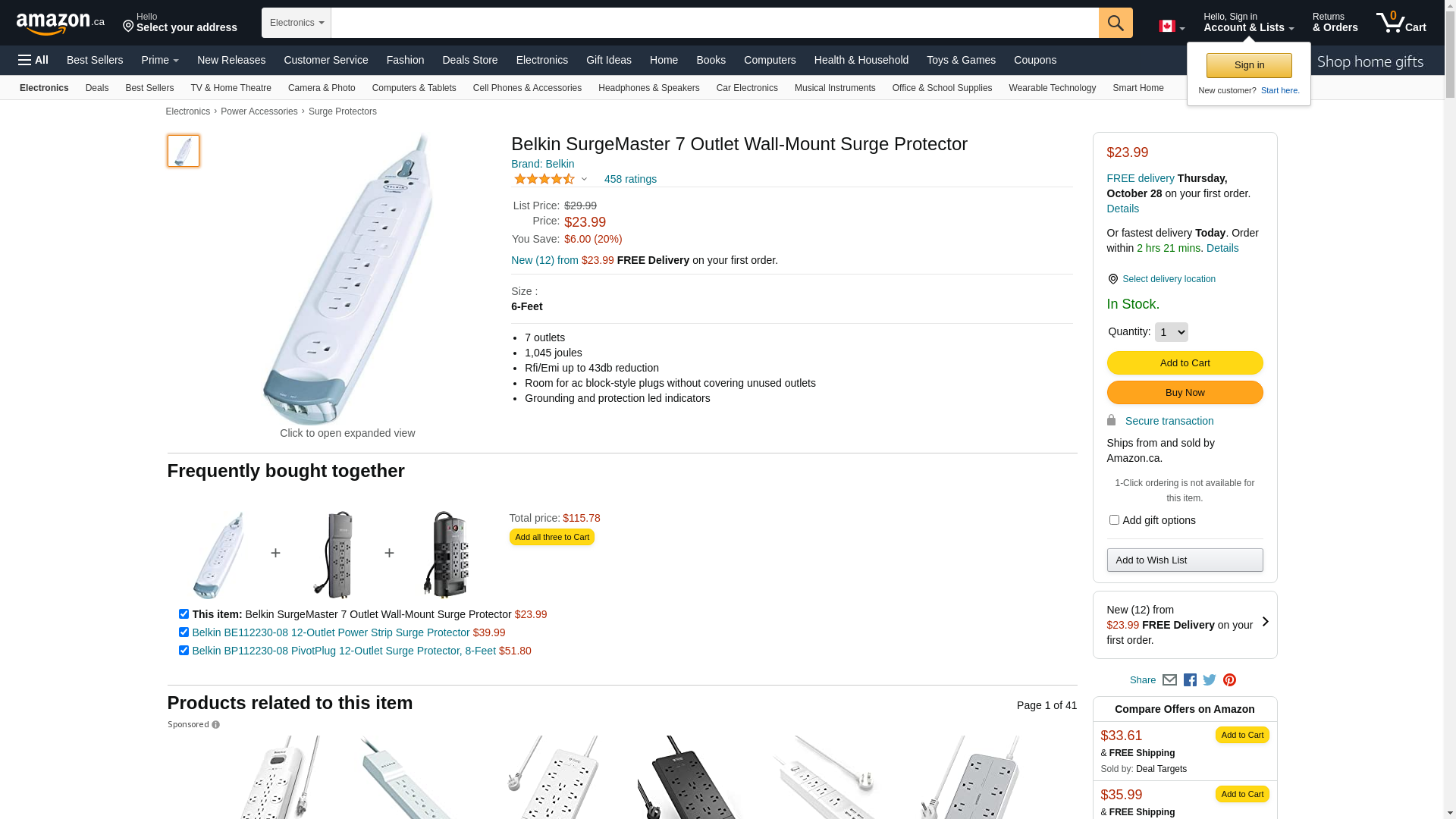Image resolution: width=1456 pixels, height=819 pixels.
Task: Share product on Twitter
Action: pyautogui.click(x=1210, y=680)
